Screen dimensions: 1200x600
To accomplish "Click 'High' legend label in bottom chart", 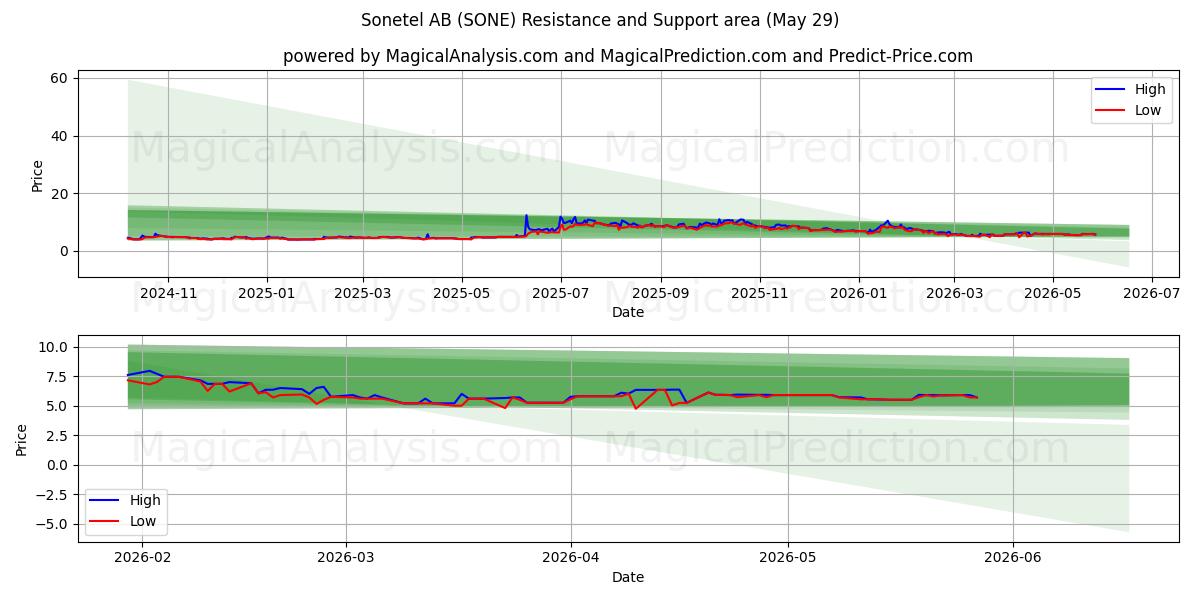I will point(145,500).
